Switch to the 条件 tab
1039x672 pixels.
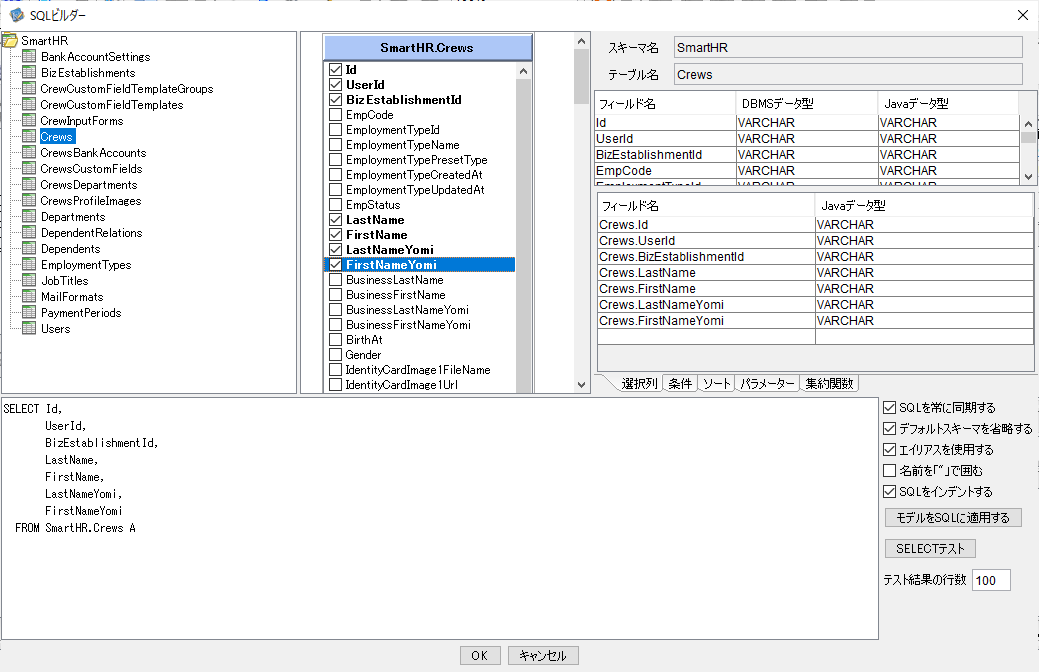coord(680,384)
